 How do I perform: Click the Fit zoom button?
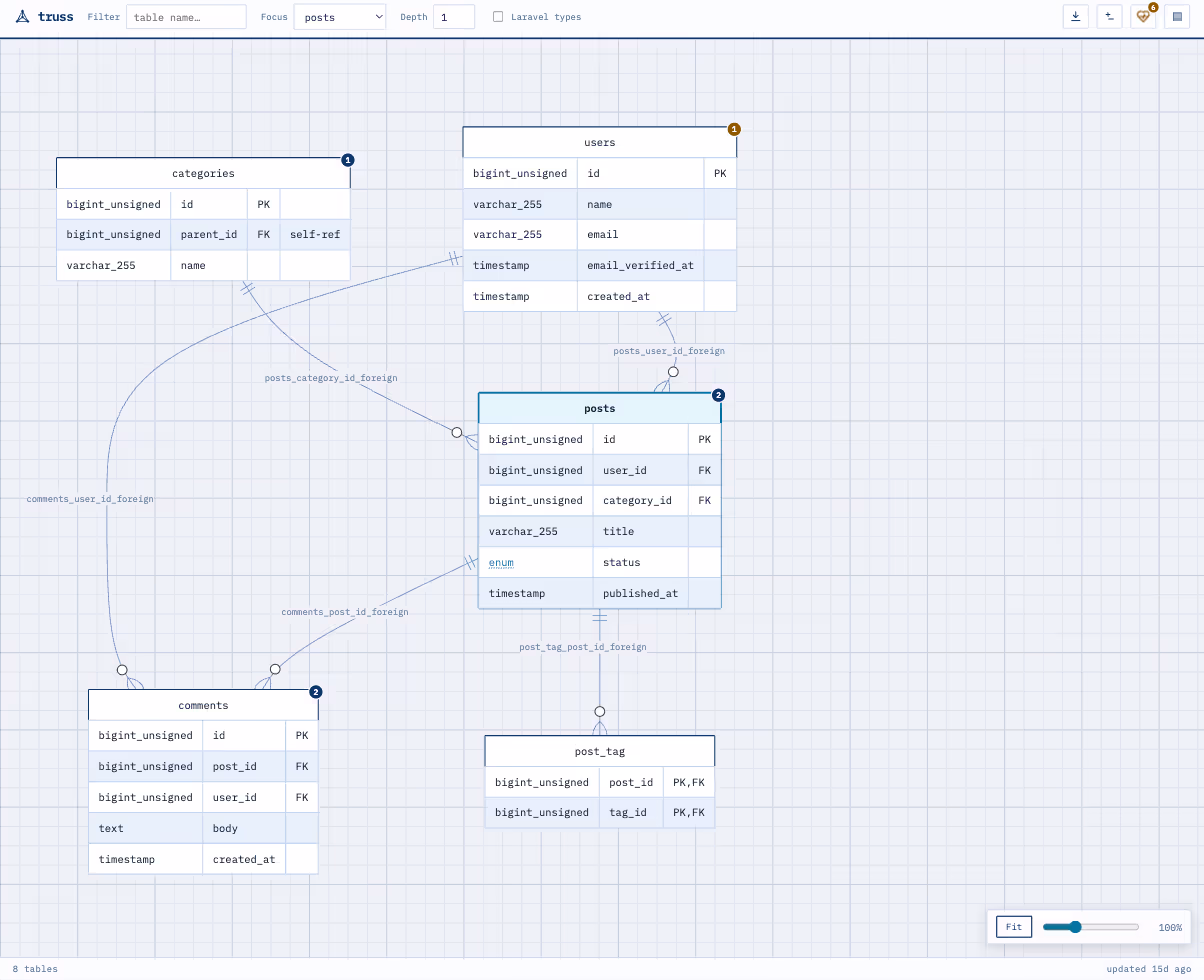[x=1014, y=927]
